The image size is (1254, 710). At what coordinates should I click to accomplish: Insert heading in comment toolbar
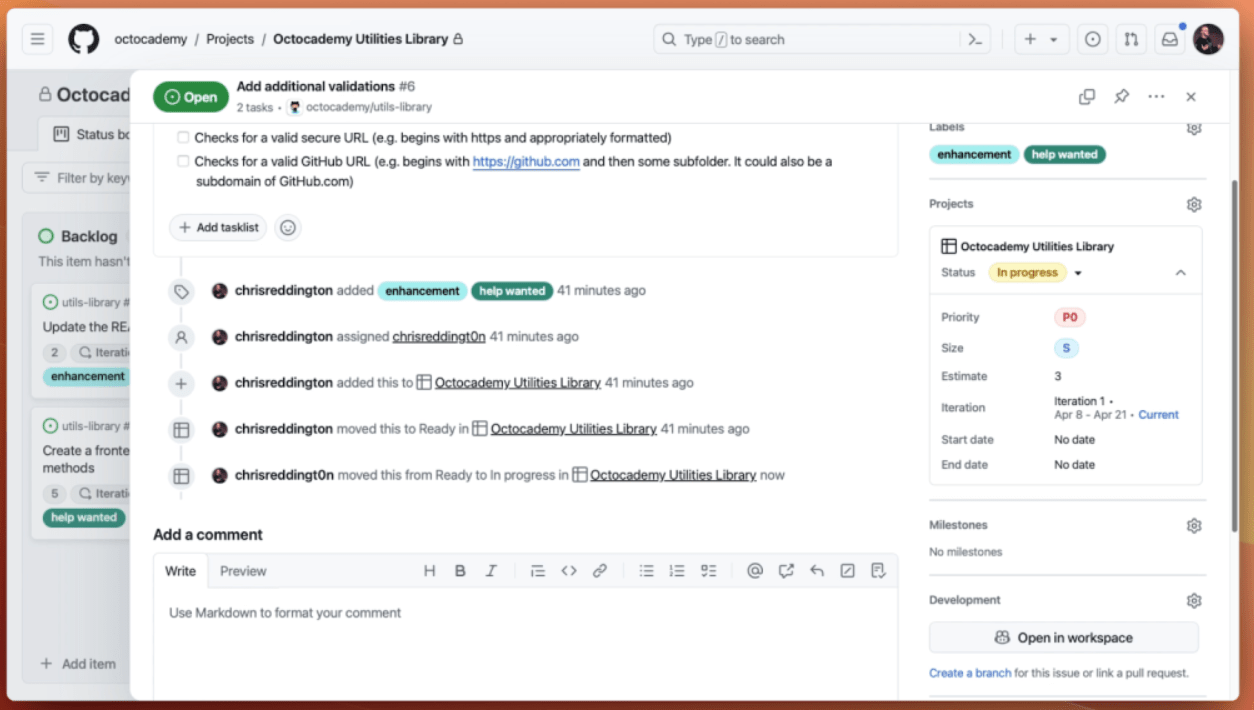coord(430,571)
